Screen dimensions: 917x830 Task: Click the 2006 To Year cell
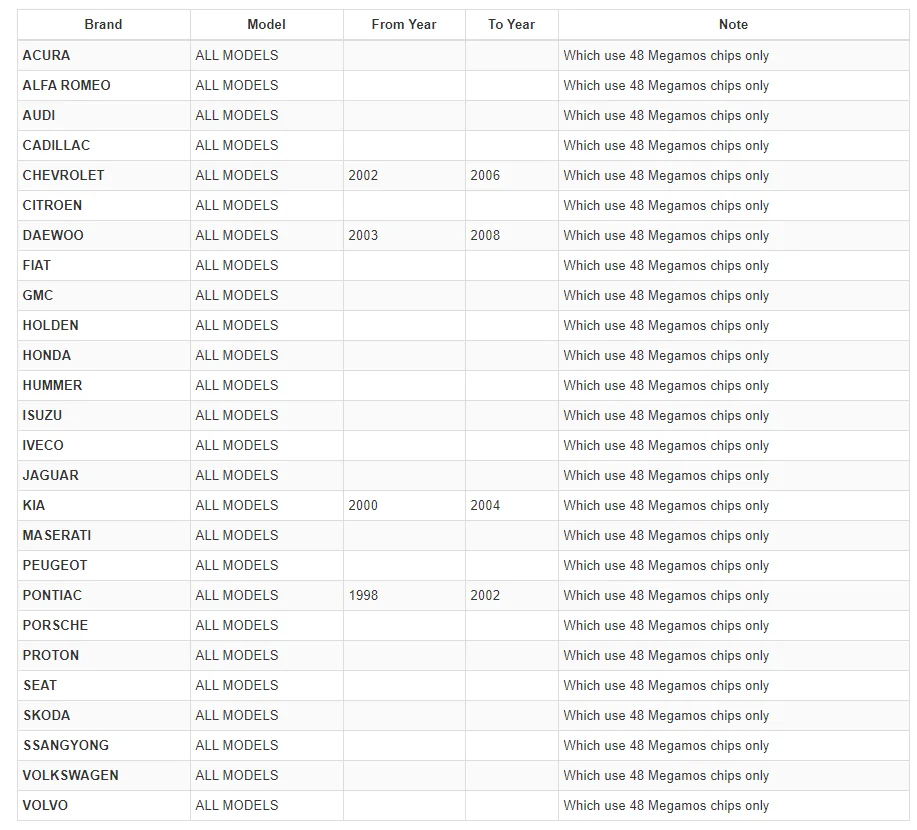(x=485, y=175)
